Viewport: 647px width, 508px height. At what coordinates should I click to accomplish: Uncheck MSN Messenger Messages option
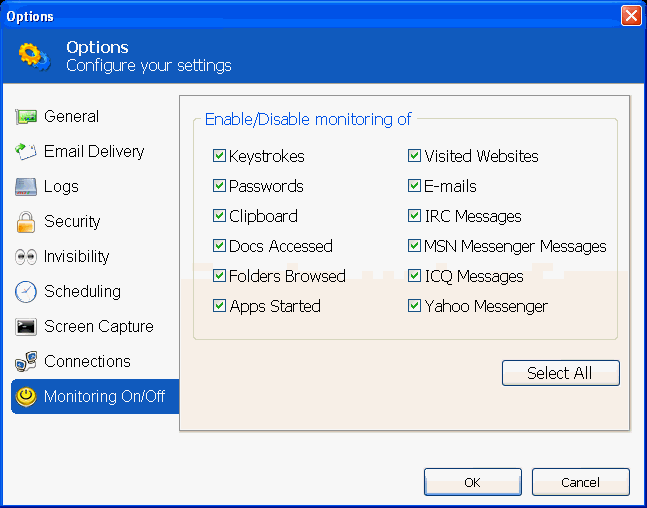tap(414, 246)
